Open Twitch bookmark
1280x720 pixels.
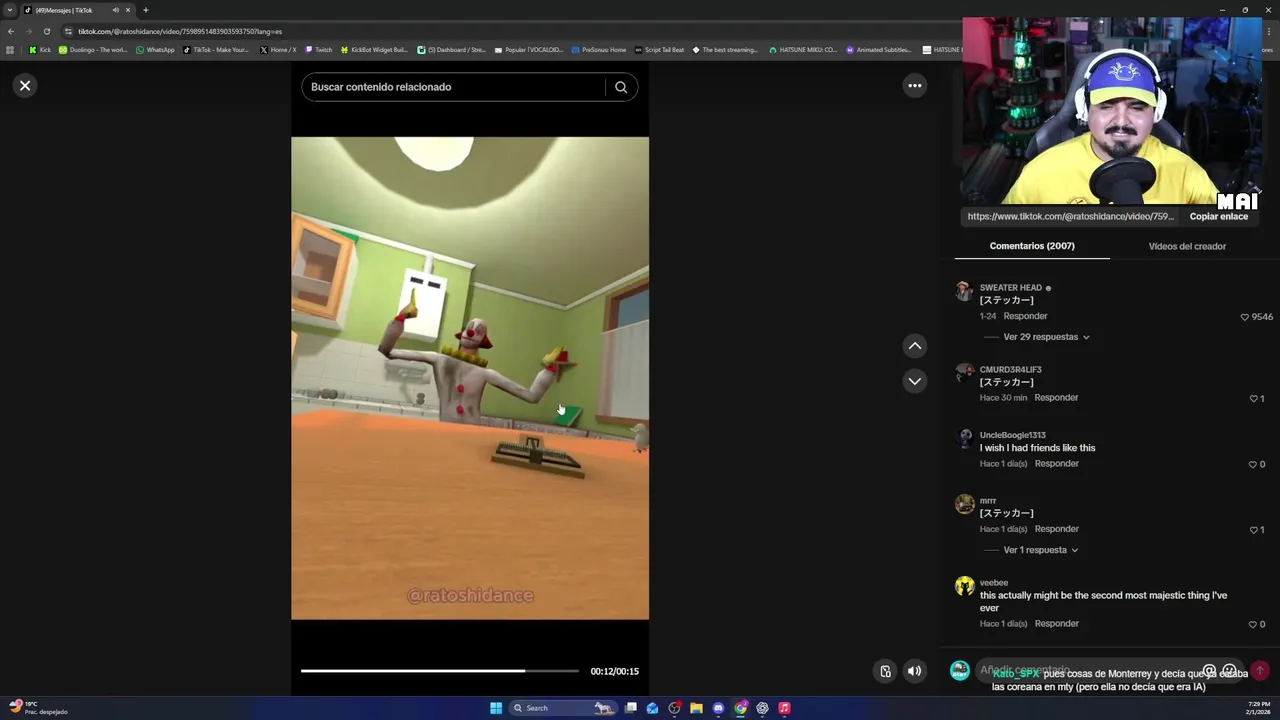319,50
